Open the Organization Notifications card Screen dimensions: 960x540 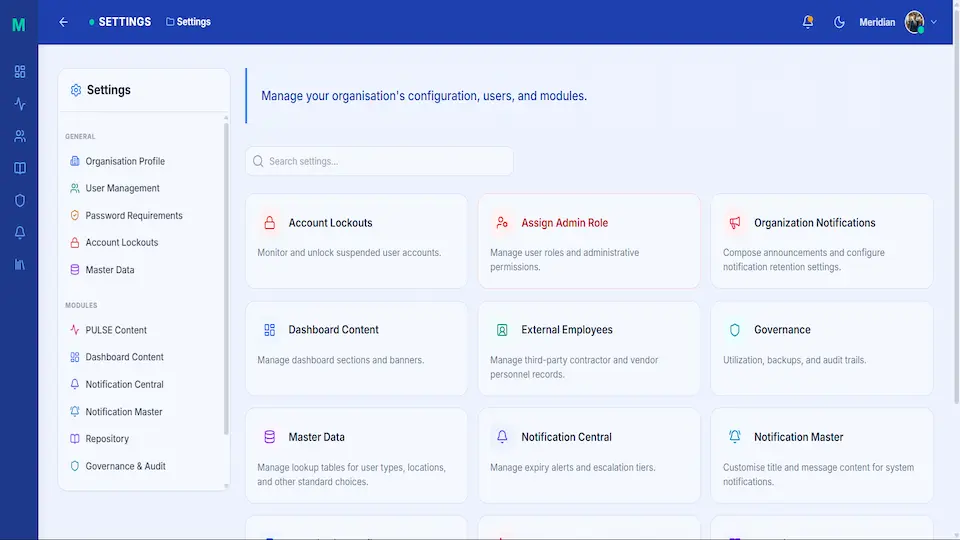(822, 241)
